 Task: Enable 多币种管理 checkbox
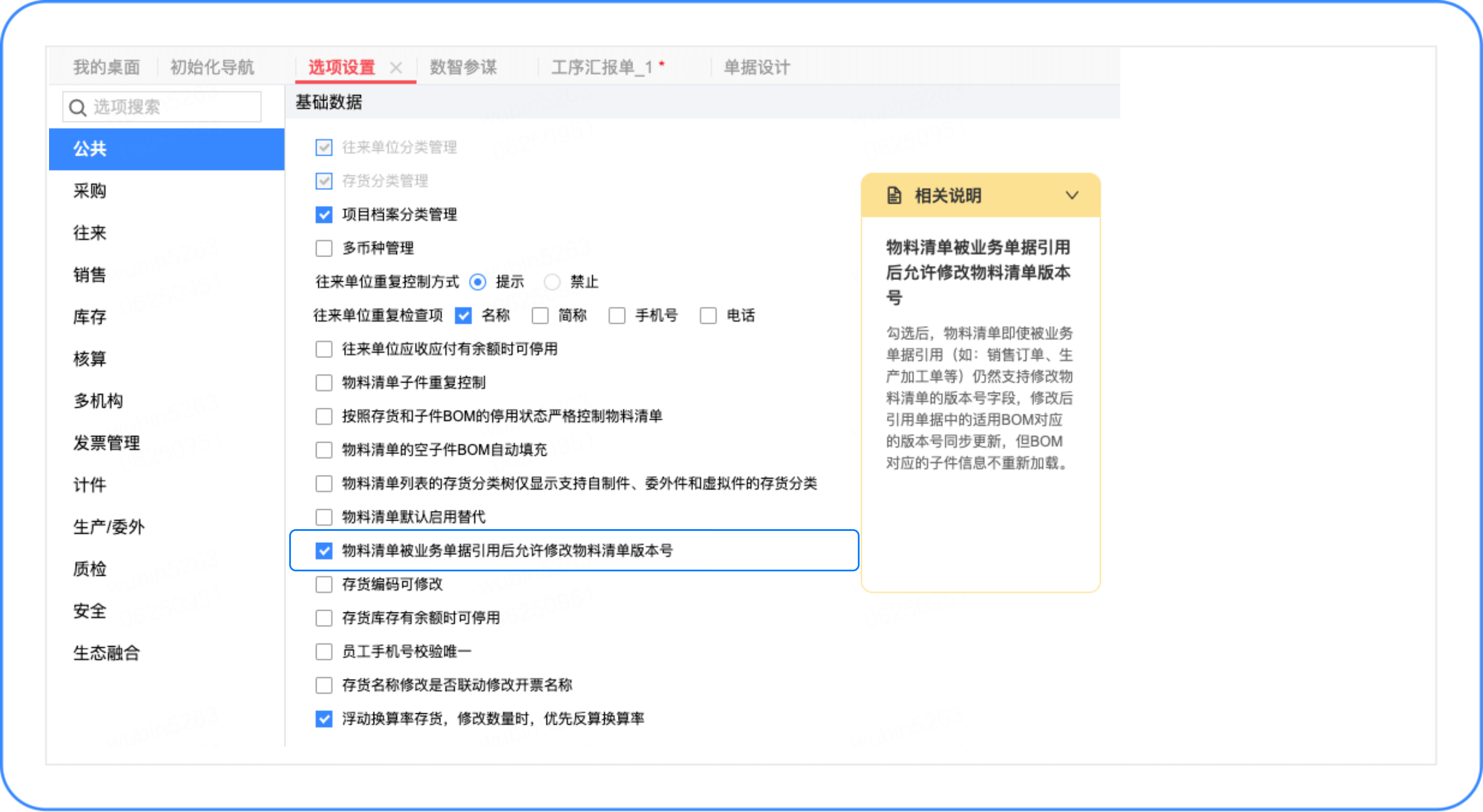pos(324,249)
